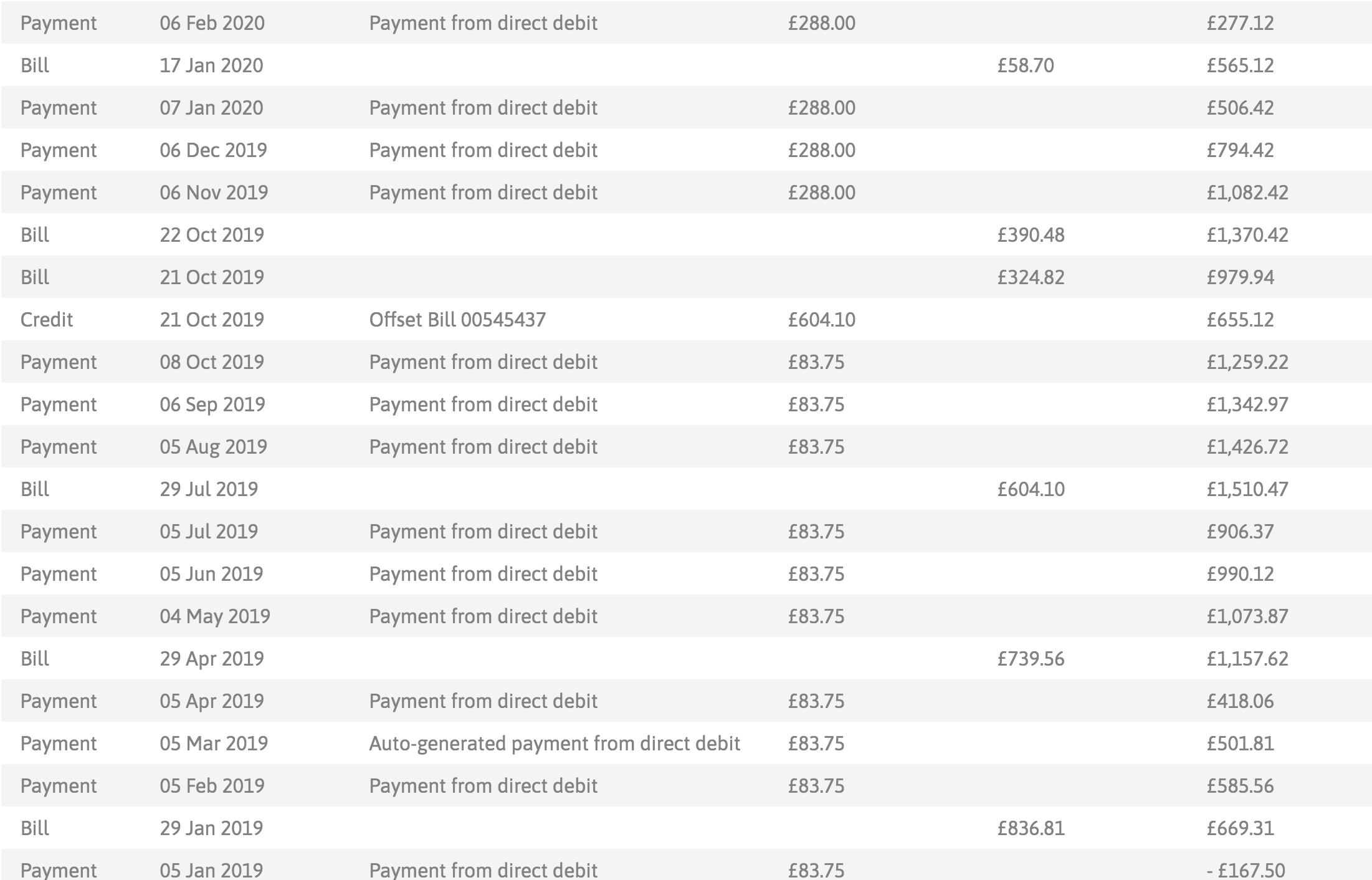Select the 08 Oct 2019 direct debit payment
The height and width of the screenshot is (880, 1372).
pyautogui.click(x=686, y=361)
